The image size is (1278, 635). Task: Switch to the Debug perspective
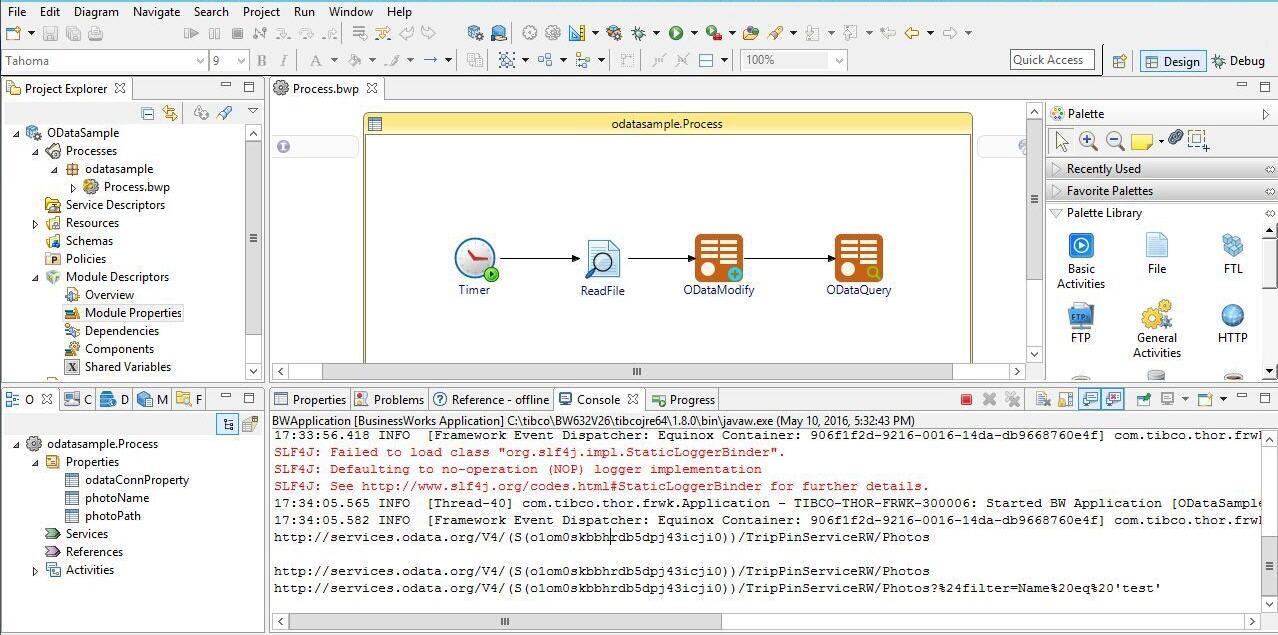coord(1238,61)
